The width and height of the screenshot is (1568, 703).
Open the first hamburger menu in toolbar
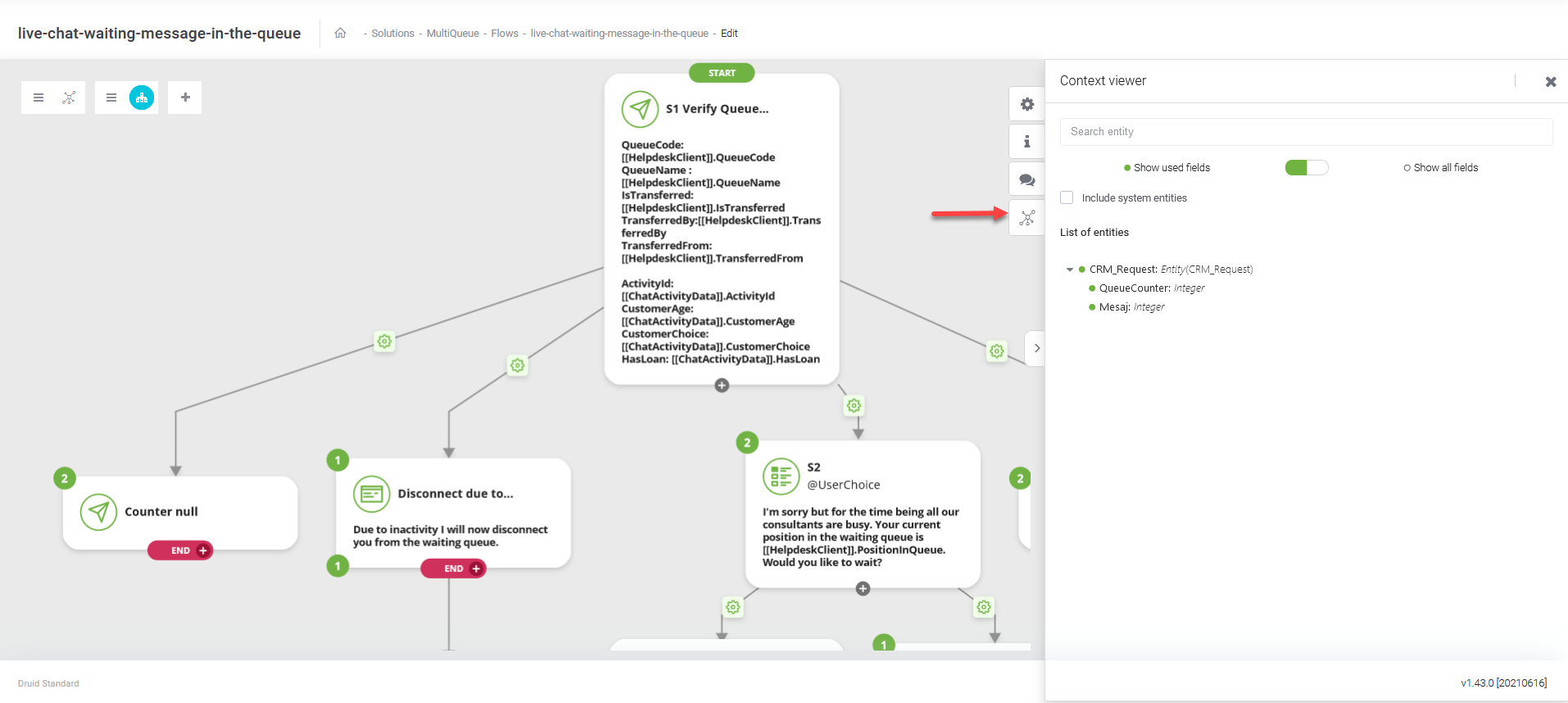[39, 98]
